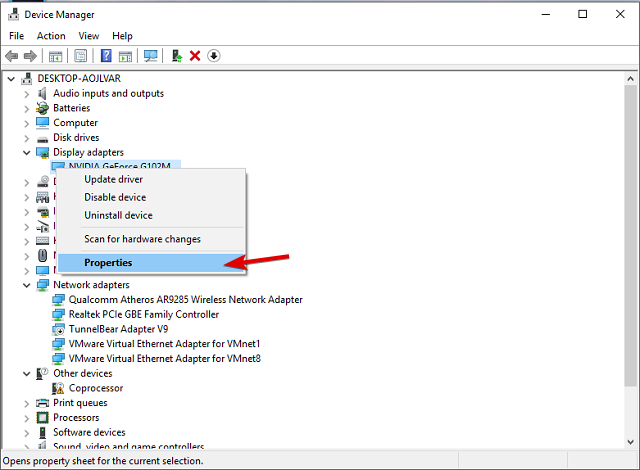Screen dimensions: 640x470
Task: Open the blue Help toolbar icon
Action: click(106, 56)
